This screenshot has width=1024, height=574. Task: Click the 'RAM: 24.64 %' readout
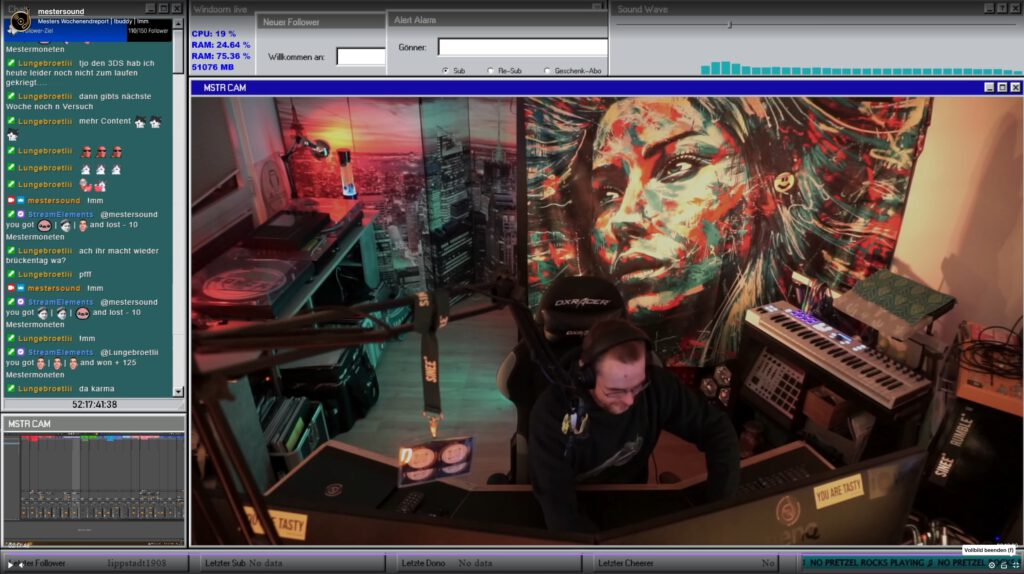pos(221,45)
